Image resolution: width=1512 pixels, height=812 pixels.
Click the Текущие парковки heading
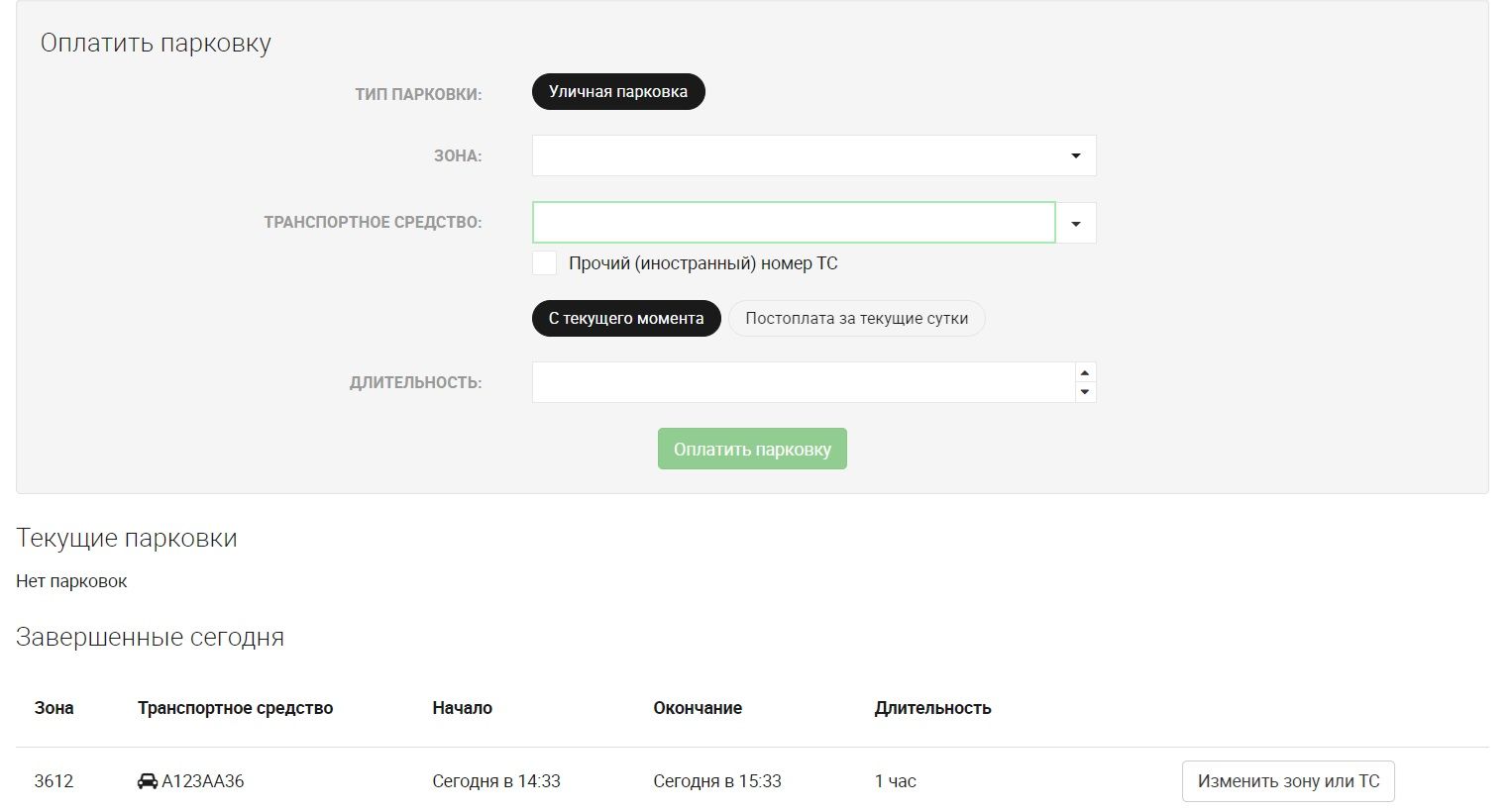pyautogui.click(x=127, y=539)
